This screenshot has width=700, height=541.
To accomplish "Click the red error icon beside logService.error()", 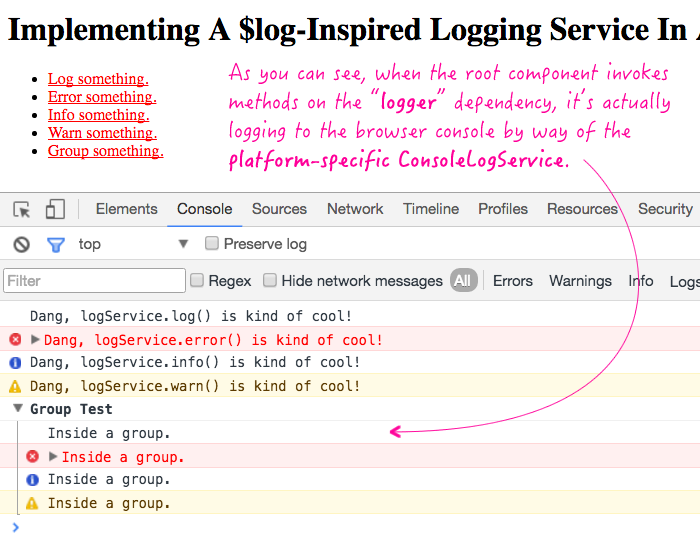I will [15, 340].
